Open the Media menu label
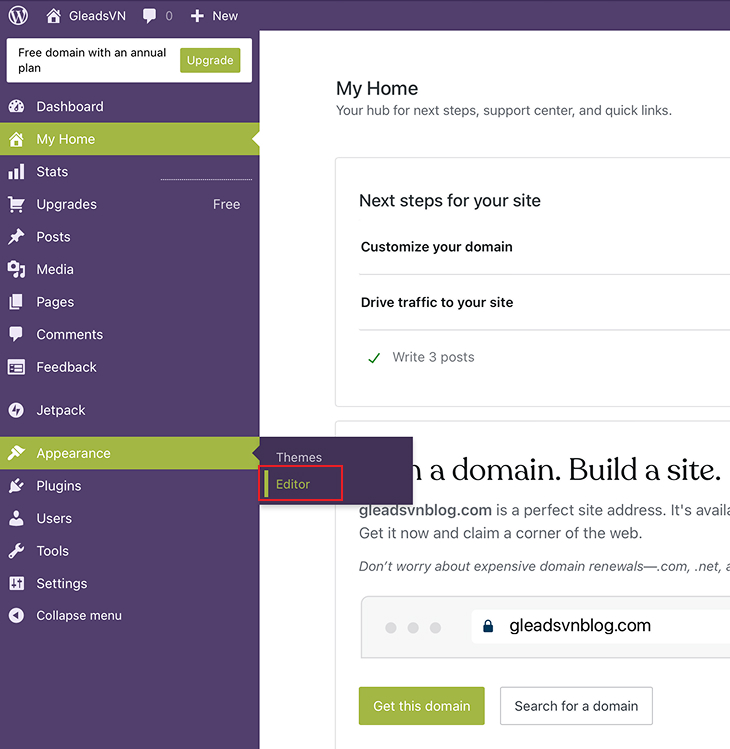Image resolution: width=730 pixels, height=749 pixels. click(55, 269)
